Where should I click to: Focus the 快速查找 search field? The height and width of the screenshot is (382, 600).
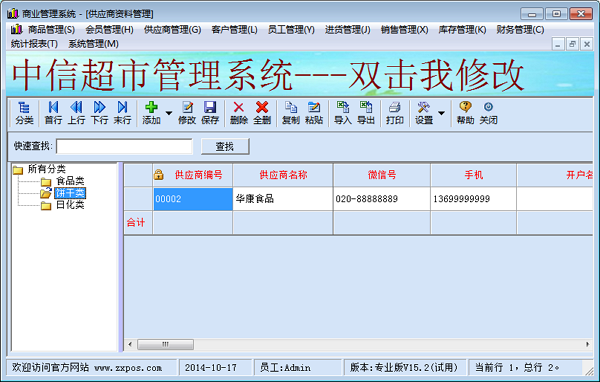point(124,146)
